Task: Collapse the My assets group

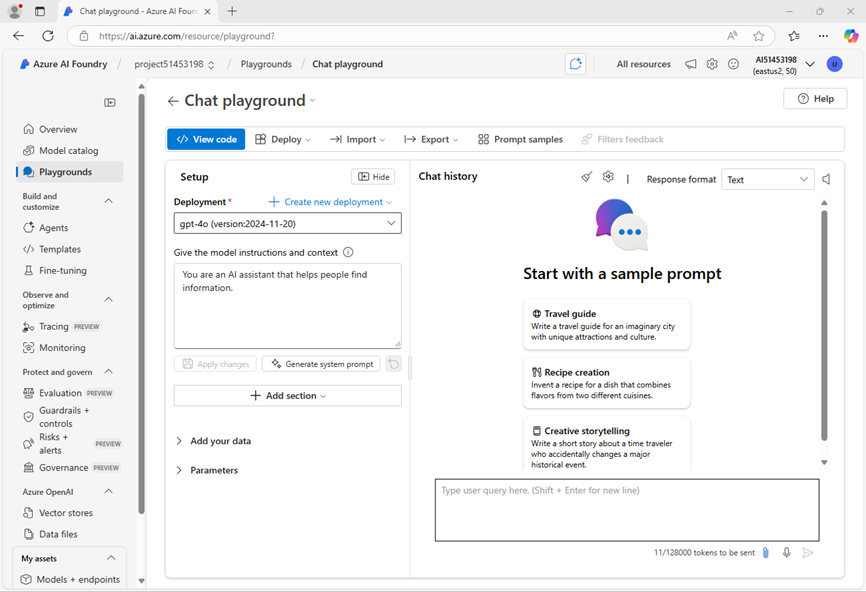Action: click(111, 558)
